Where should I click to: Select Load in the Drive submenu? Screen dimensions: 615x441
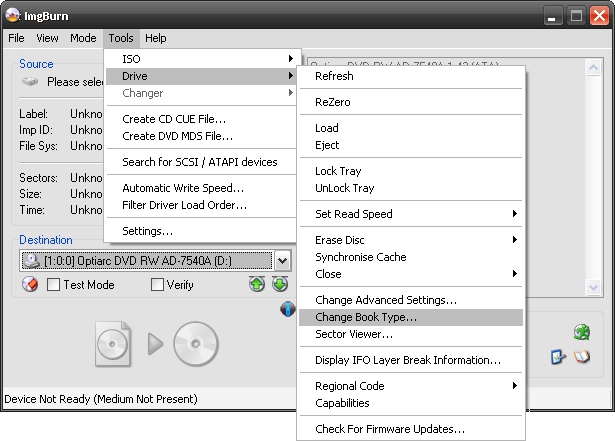(x=411, y=128)
